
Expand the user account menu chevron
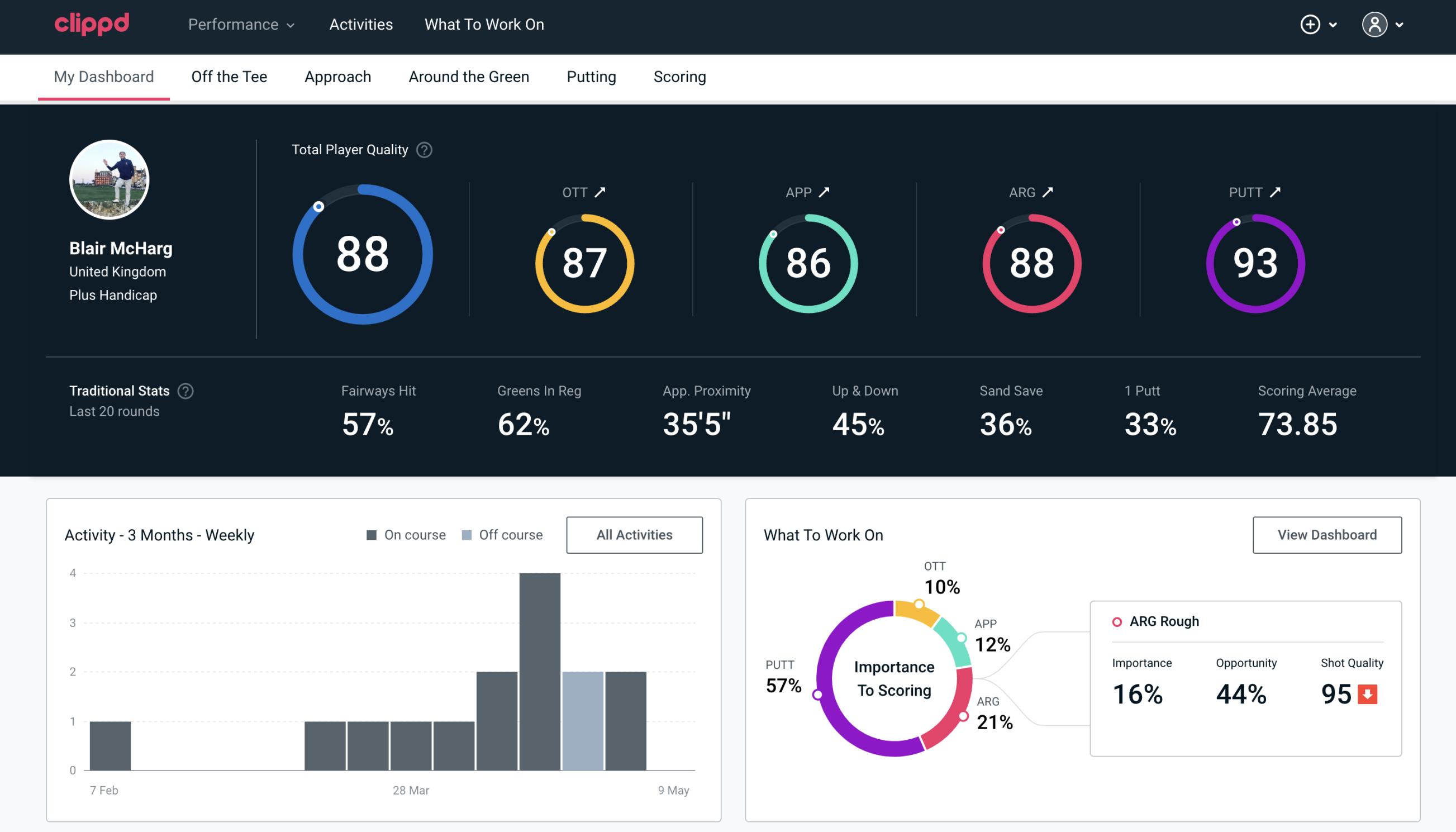coord(1400,24)
